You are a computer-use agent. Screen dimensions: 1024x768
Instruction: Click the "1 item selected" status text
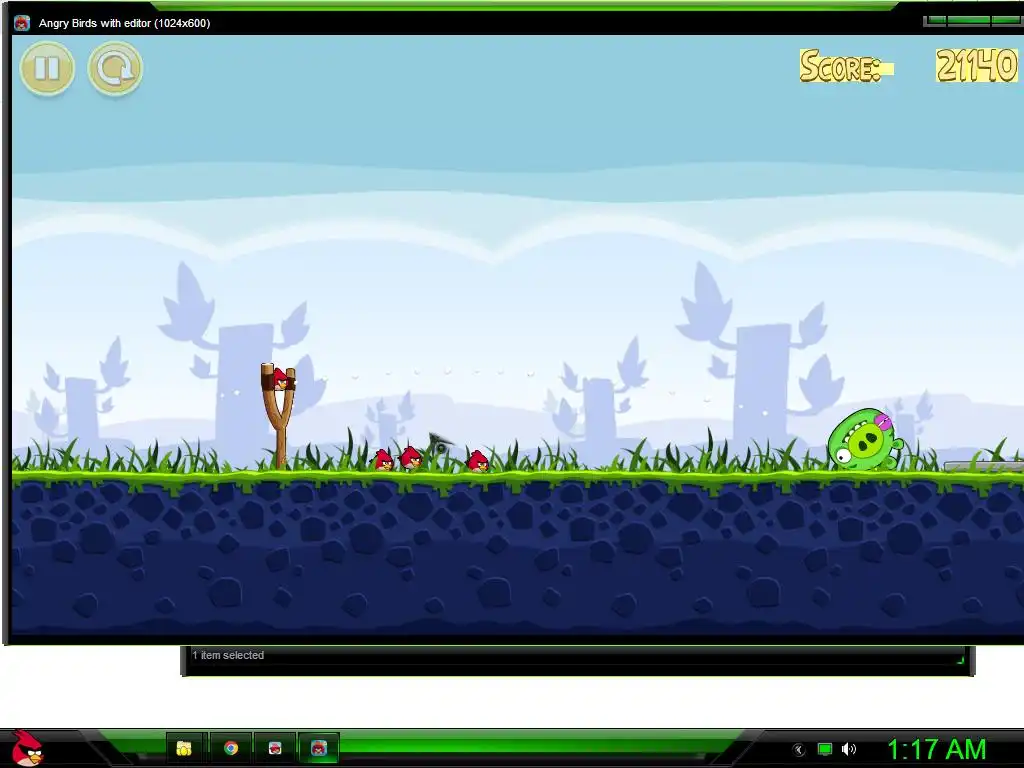(x=228, y=655)
